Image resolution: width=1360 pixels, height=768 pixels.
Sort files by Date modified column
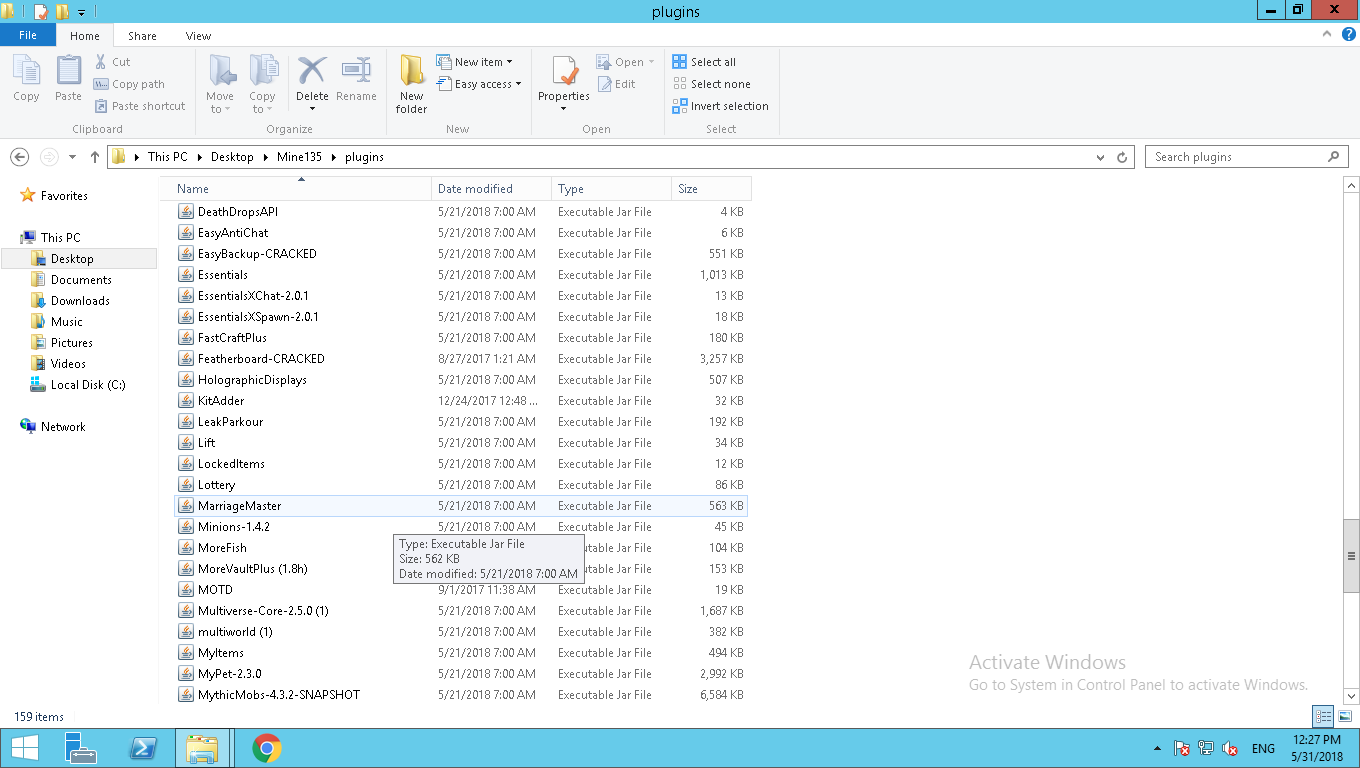475,189
